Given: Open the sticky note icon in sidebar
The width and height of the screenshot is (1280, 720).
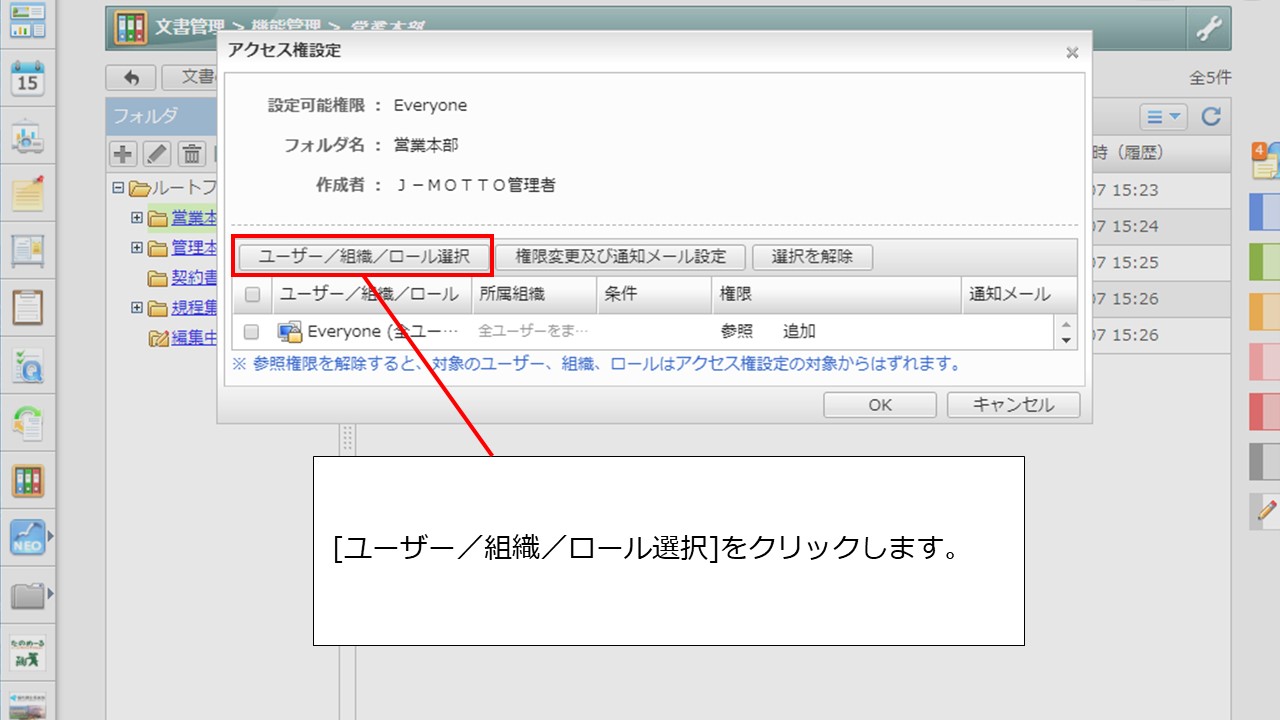Looking at the screenshot, I should pos(27,194).
